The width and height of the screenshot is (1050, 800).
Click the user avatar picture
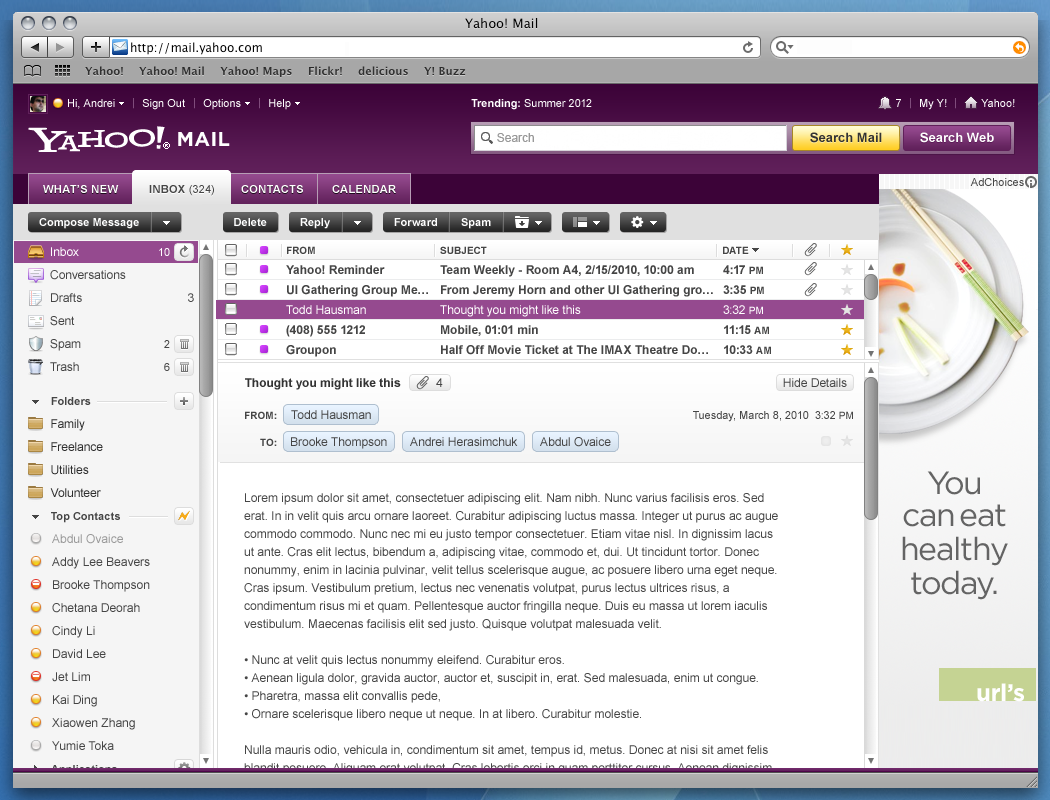coord(38,103)
